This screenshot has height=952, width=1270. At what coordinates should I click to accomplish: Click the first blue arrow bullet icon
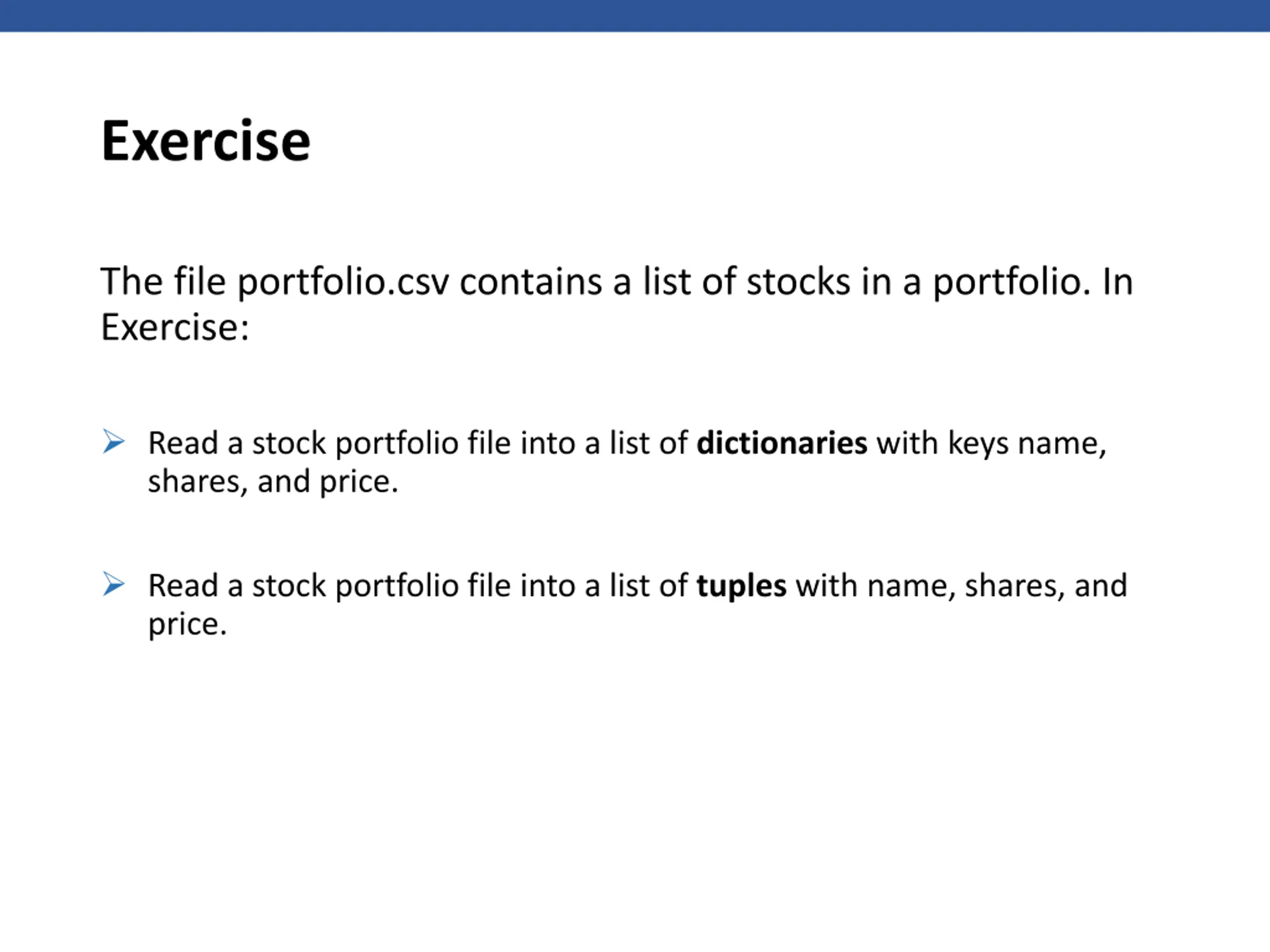click(114, 441)
